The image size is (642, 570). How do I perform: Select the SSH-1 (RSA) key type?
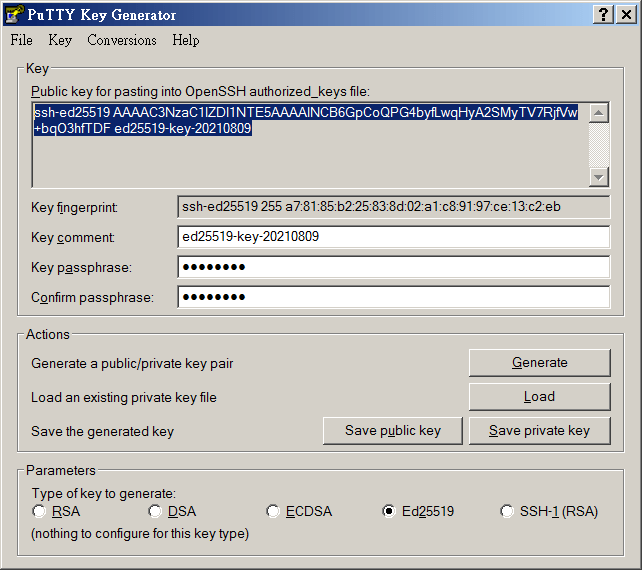549,511
